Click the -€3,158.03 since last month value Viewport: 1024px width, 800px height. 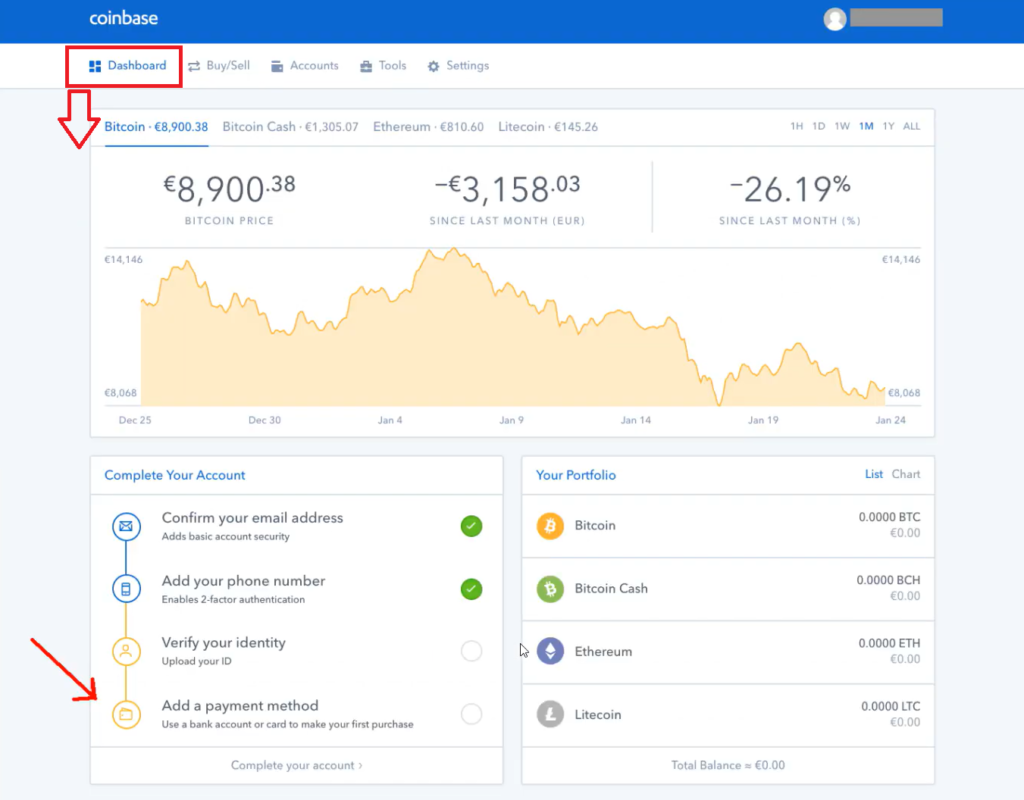point(507,189)
